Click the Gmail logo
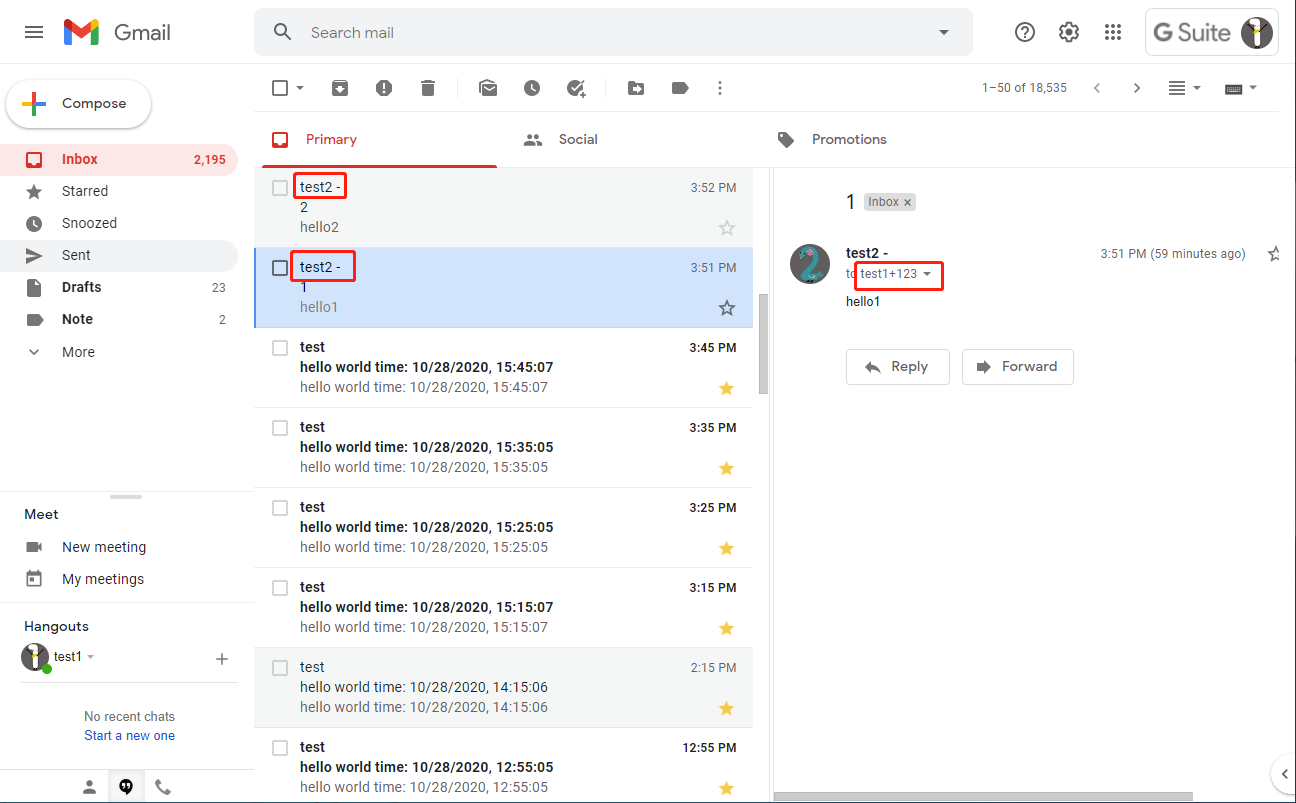1296x803 pixels. pyautogui.click(x=117, y=32)
